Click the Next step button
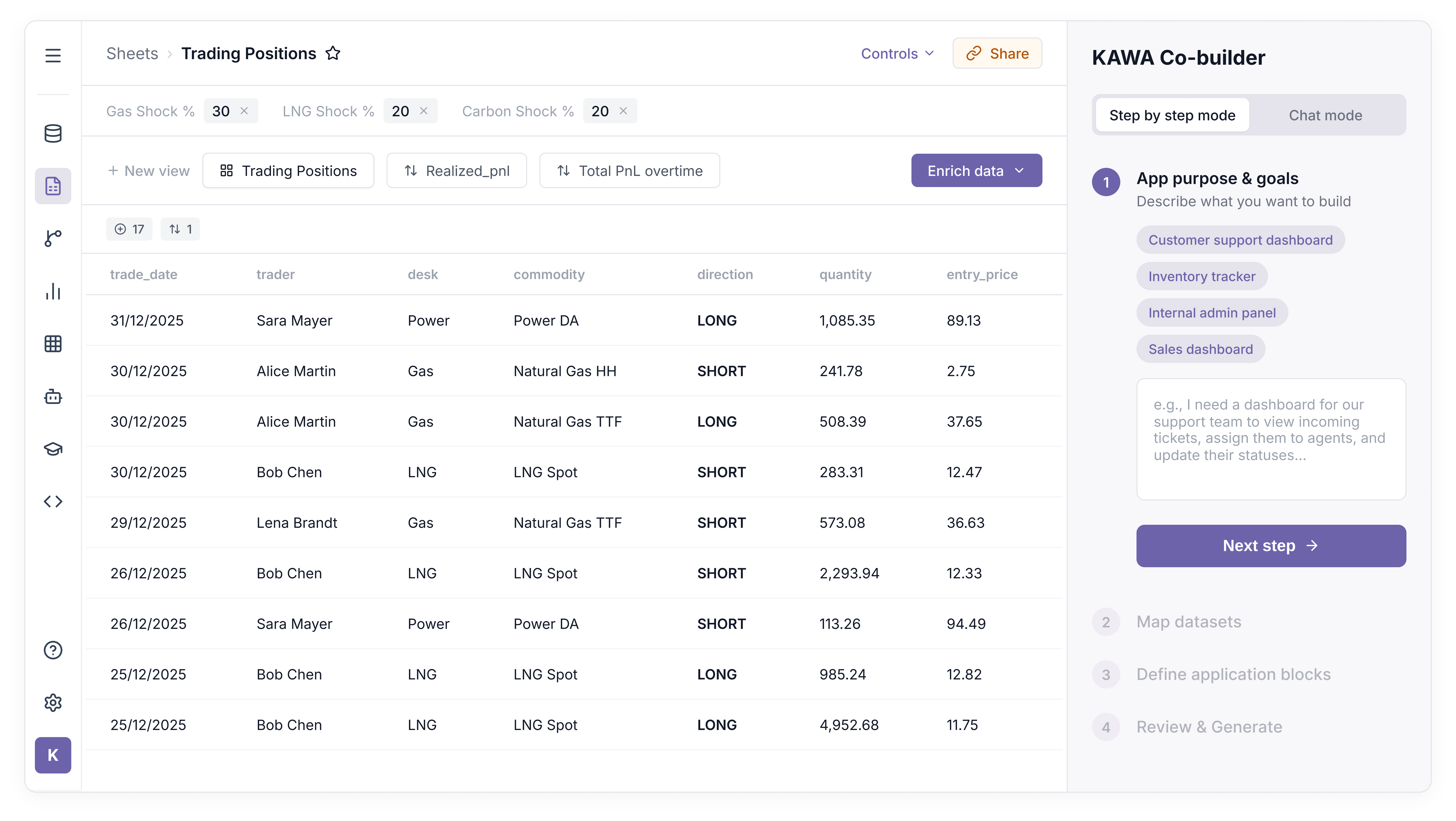Image resolution: width=1456 pixels, height=821 pixels. pyautogui.click(x=1271, y=546)
